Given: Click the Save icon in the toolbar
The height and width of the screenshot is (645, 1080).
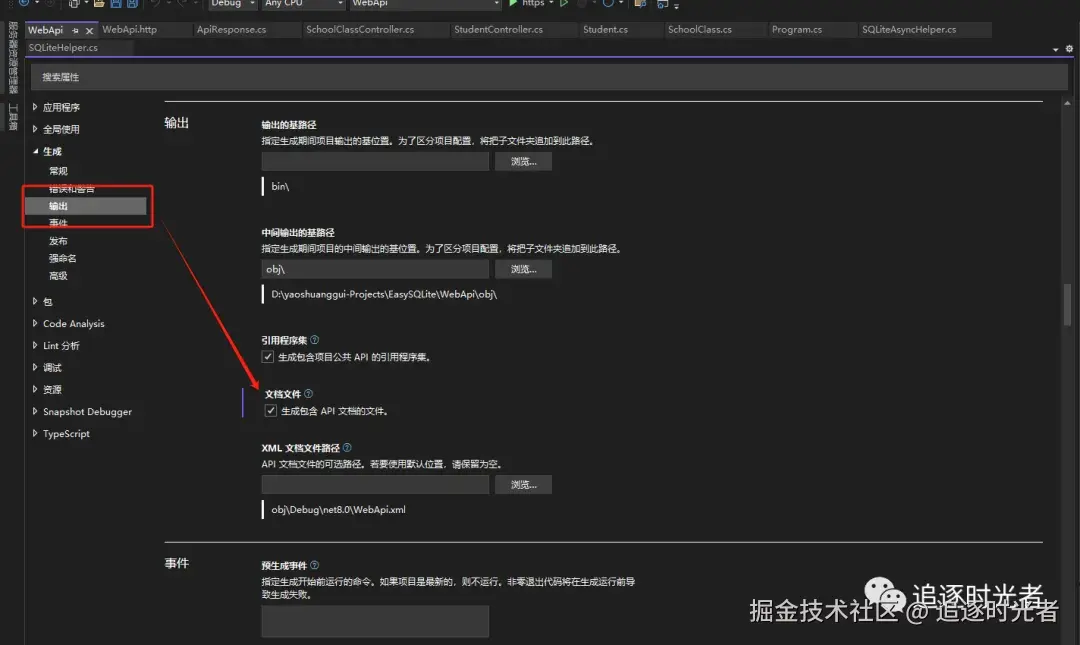Looking at the screenshot, I should tap(115, 5).
